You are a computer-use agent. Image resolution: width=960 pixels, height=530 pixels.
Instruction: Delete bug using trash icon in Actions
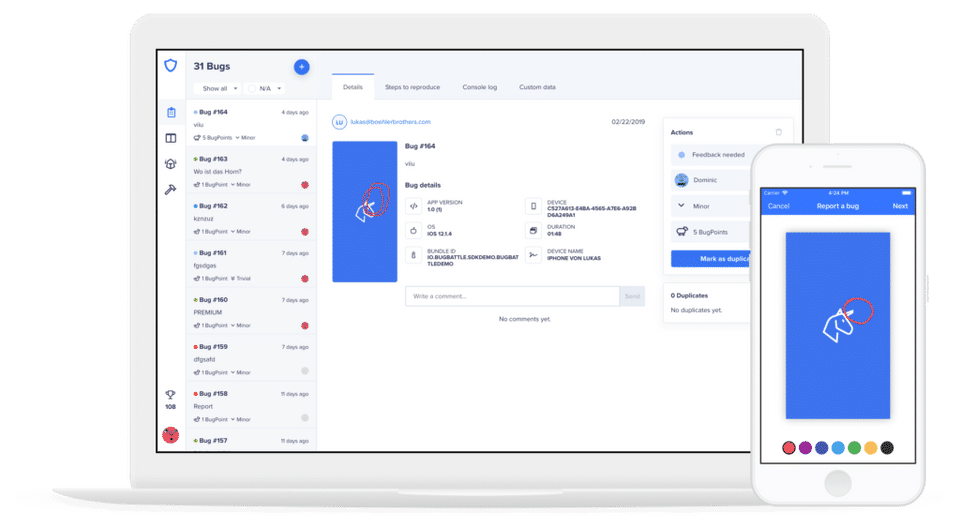pos(778,132)
